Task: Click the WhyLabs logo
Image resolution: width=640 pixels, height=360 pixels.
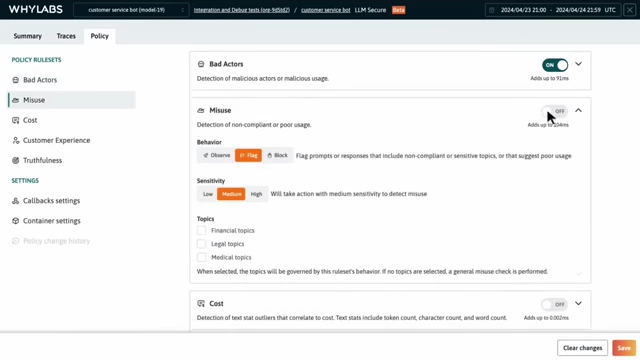Action: [x=36, y=9]
